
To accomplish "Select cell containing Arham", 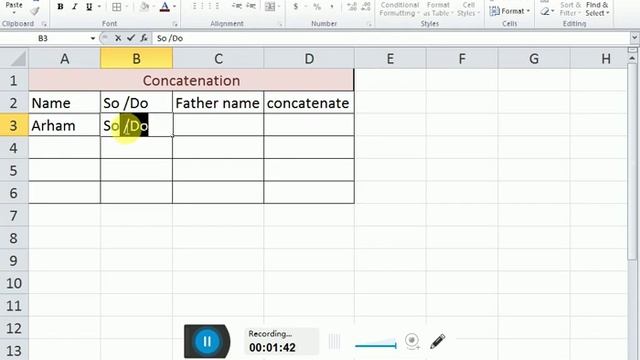I will coord(64,126).
